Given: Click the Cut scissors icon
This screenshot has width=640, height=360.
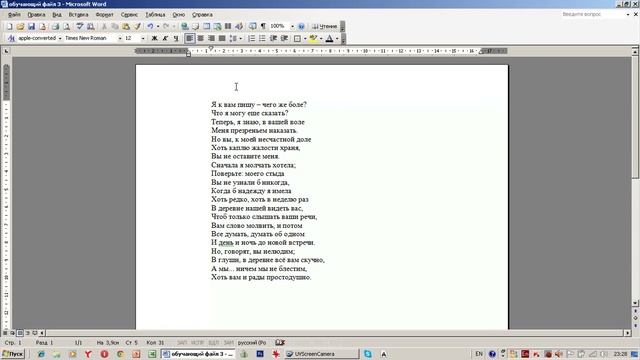Looking at the screenshot, I should [104, 26].
